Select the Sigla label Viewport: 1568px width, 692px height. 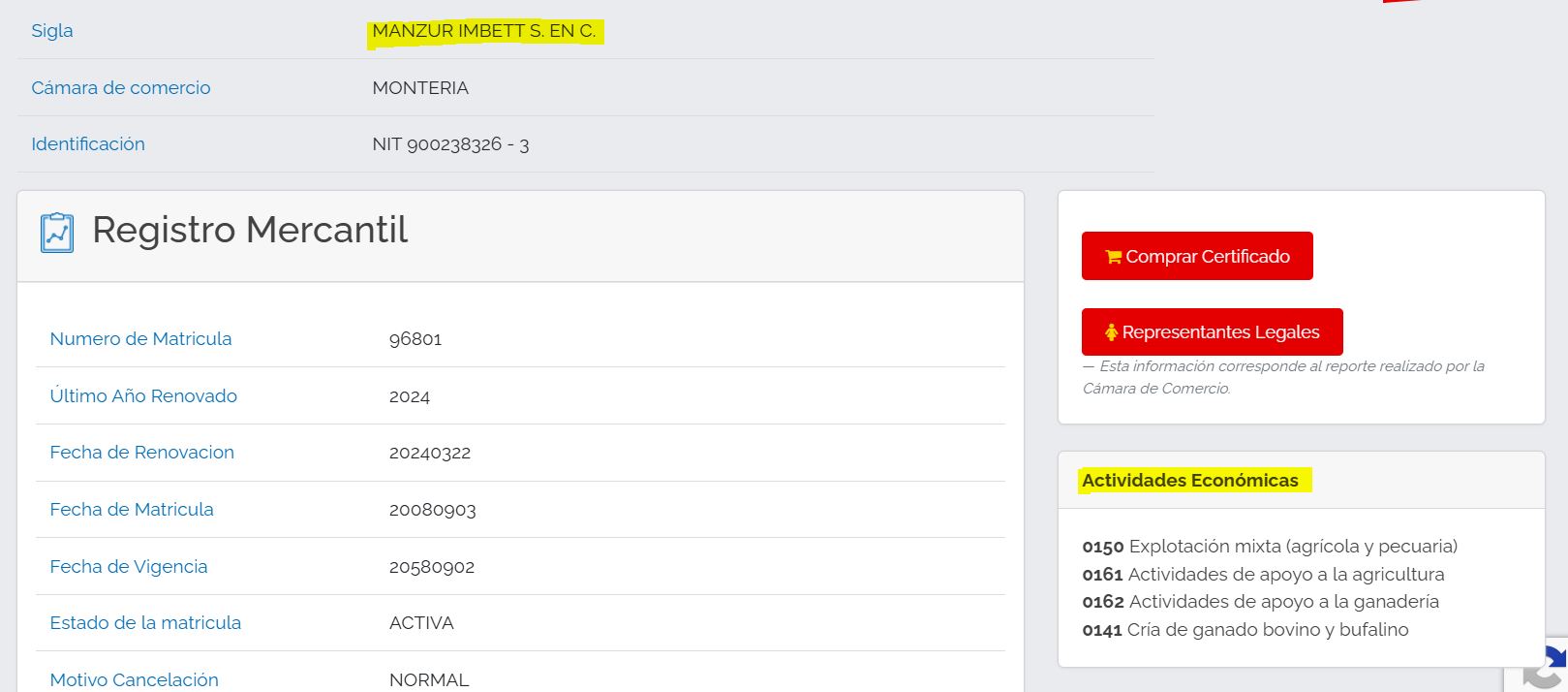pos(52,31)
